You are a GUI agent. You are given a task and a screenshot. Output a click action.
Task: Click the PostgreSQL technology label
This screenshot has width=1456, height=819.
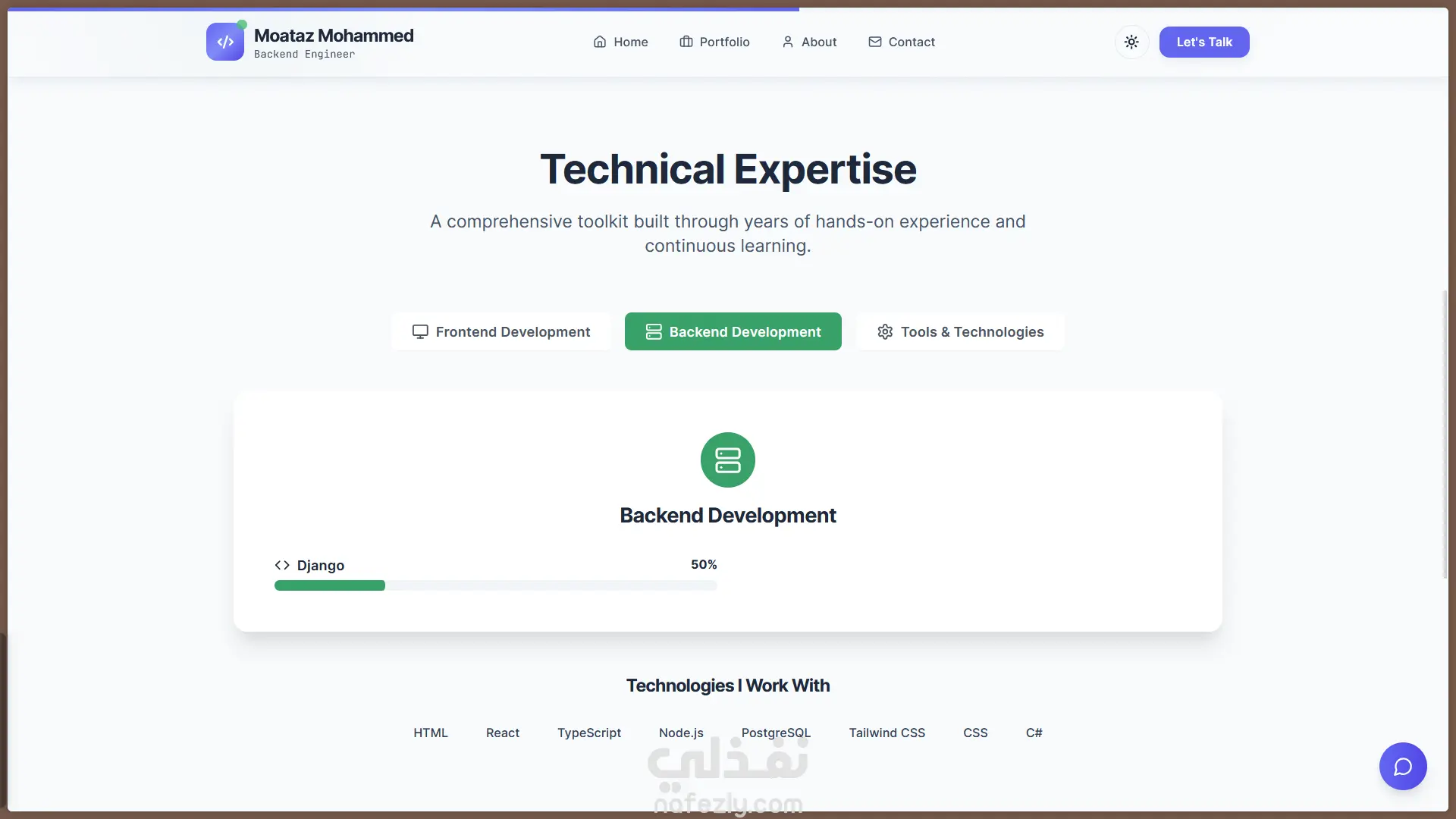point(776,733)
